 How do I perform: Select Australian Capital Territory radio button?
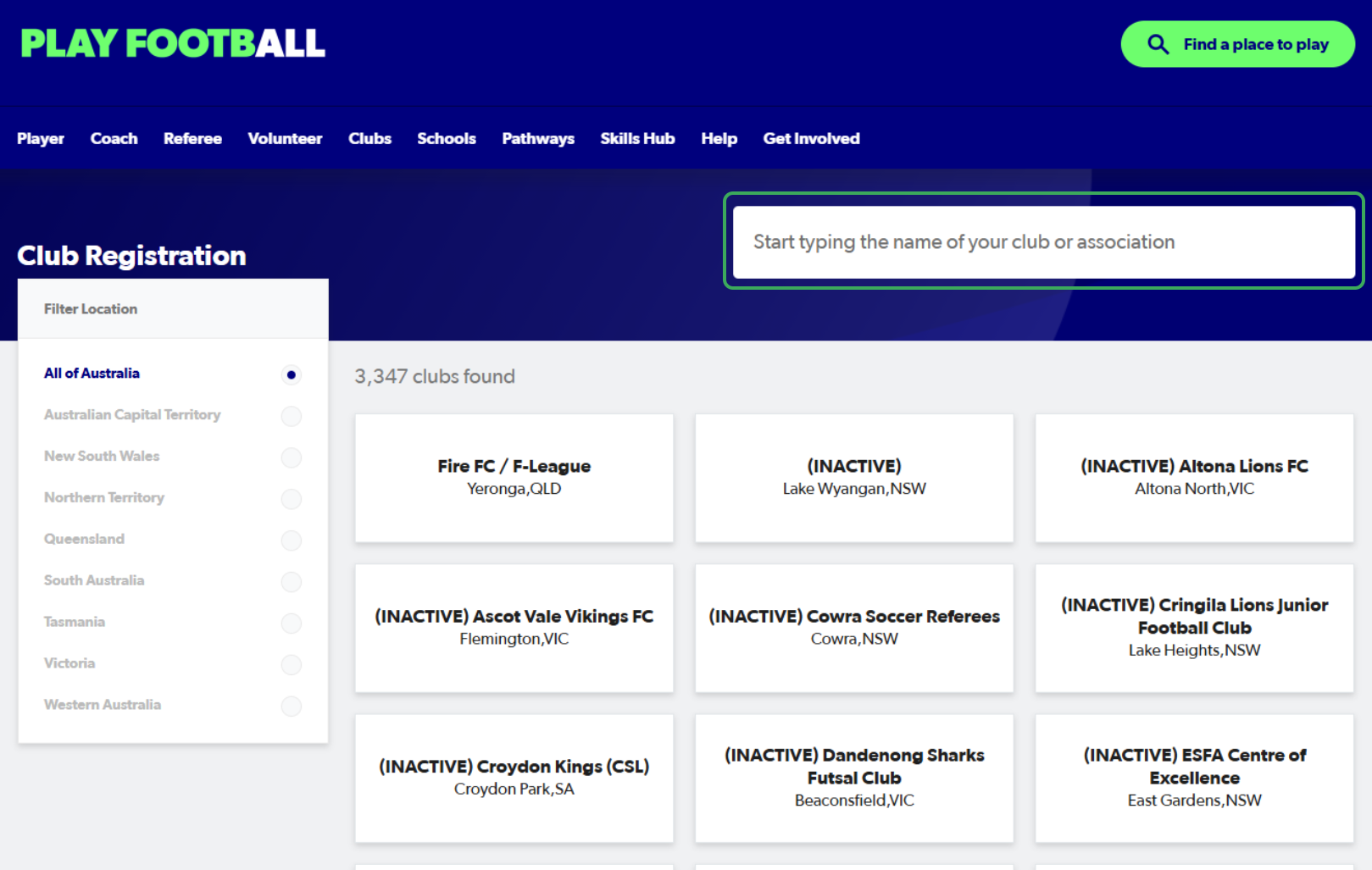point(291,416)
